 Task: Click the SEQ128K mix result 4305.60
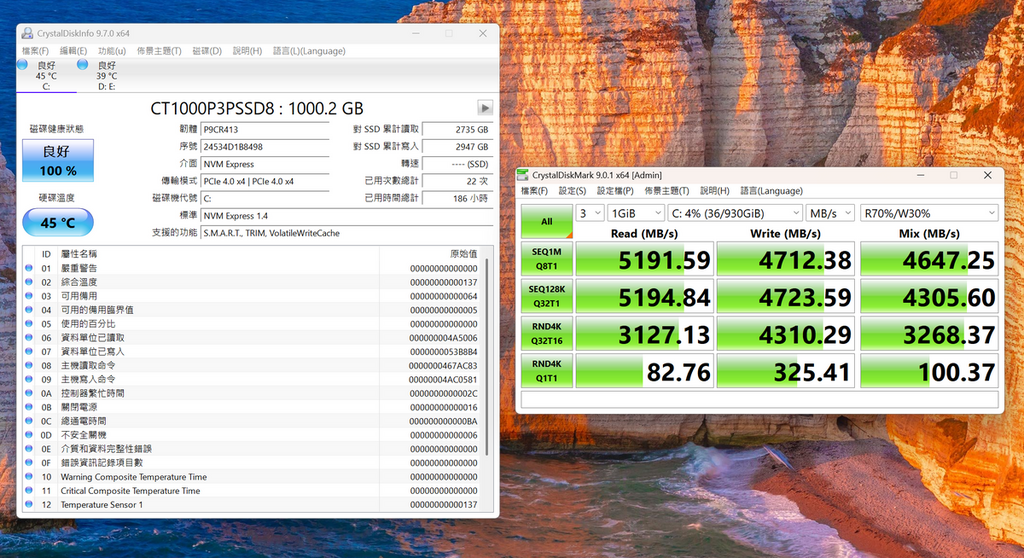click(929, 297)
